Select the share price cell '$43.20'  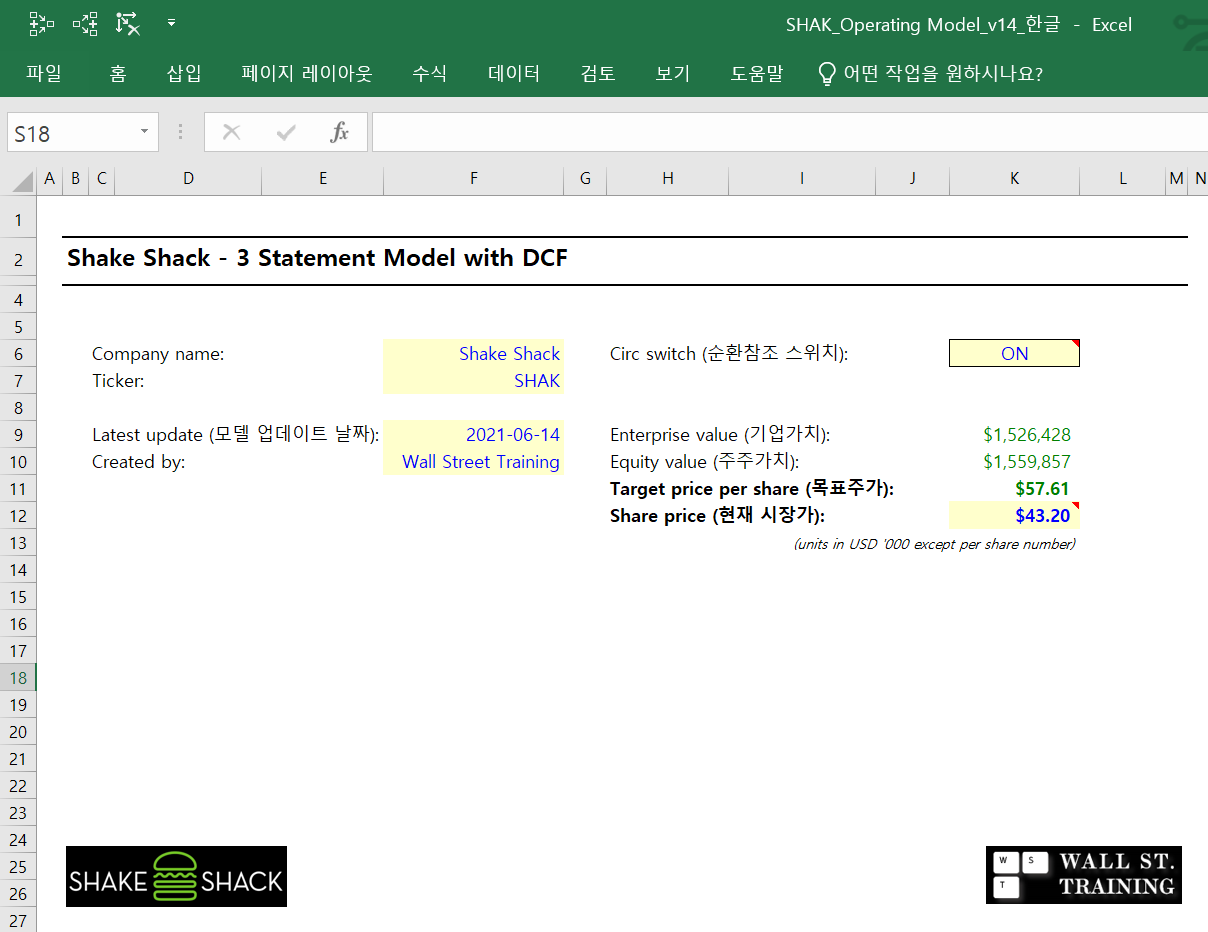point(1014,516)
